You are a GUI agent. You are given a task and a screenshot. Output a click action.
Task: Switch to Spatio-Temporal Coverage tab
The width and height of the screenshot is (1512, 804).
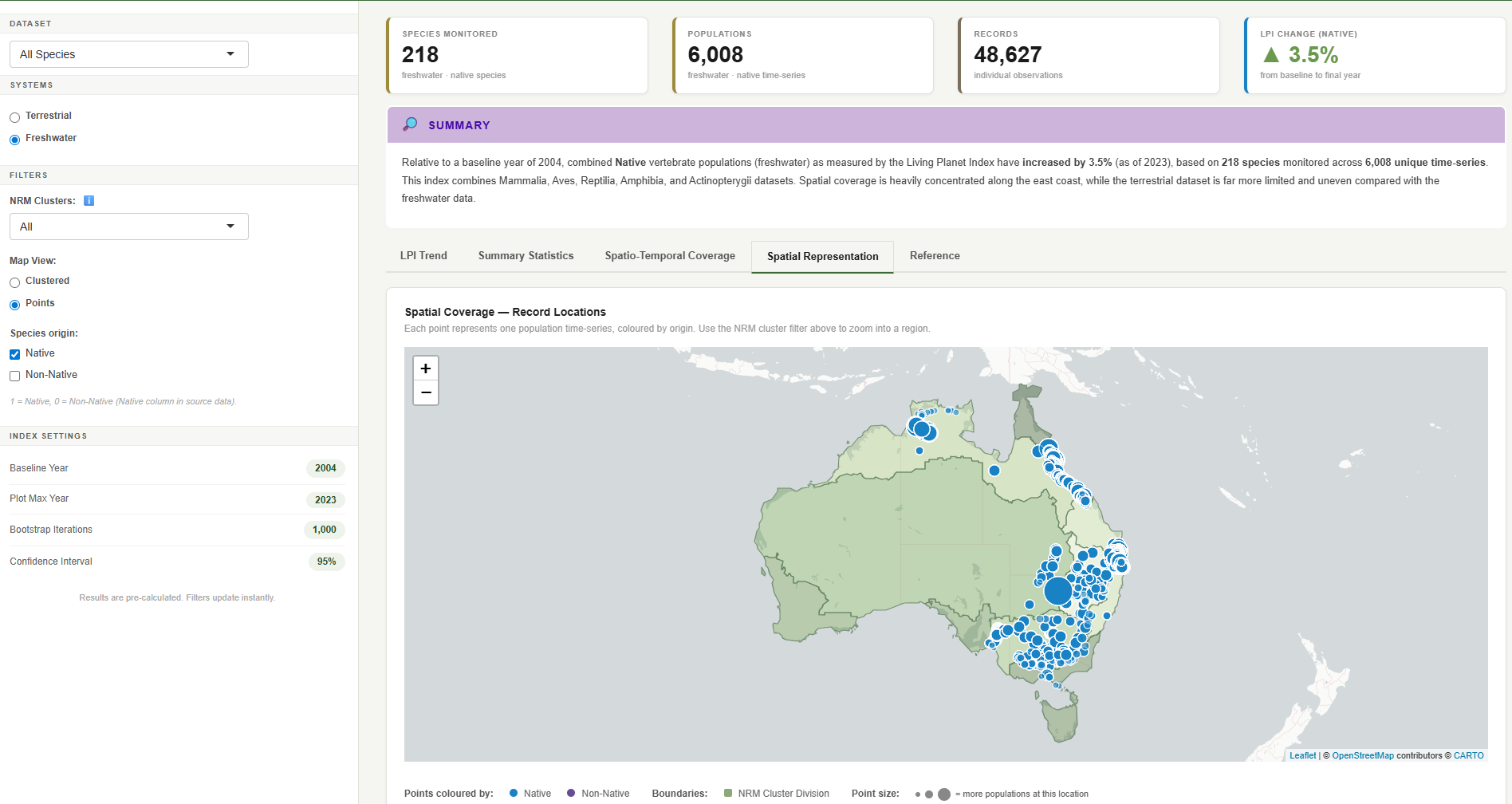tap(670, 256)
